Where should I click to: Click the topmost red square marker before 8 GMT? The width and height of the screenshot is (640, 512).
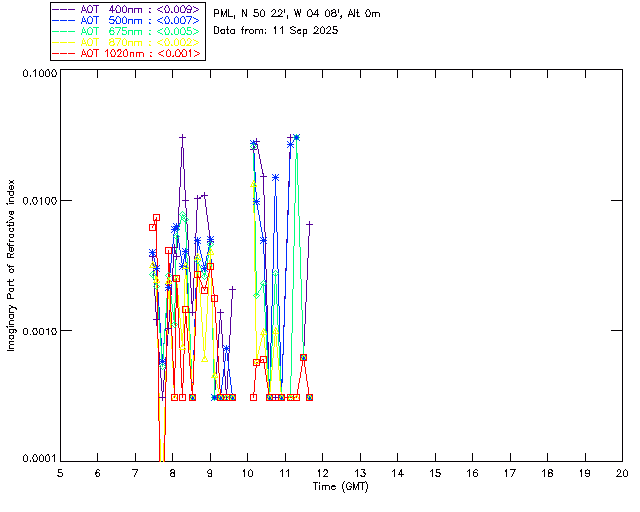tap(157, 217)
